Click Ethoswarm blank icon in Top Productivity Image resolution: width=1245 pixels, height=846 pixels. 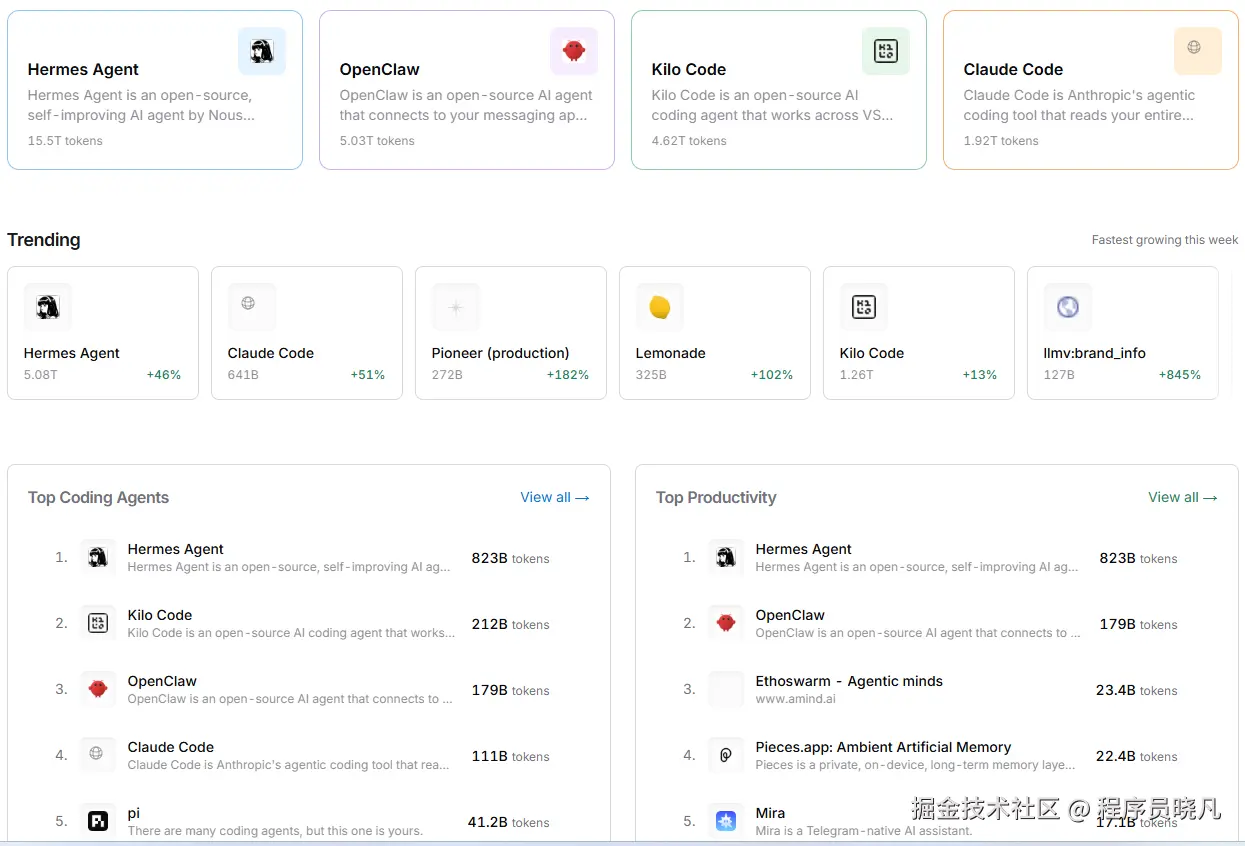click(x=726, y=689)
